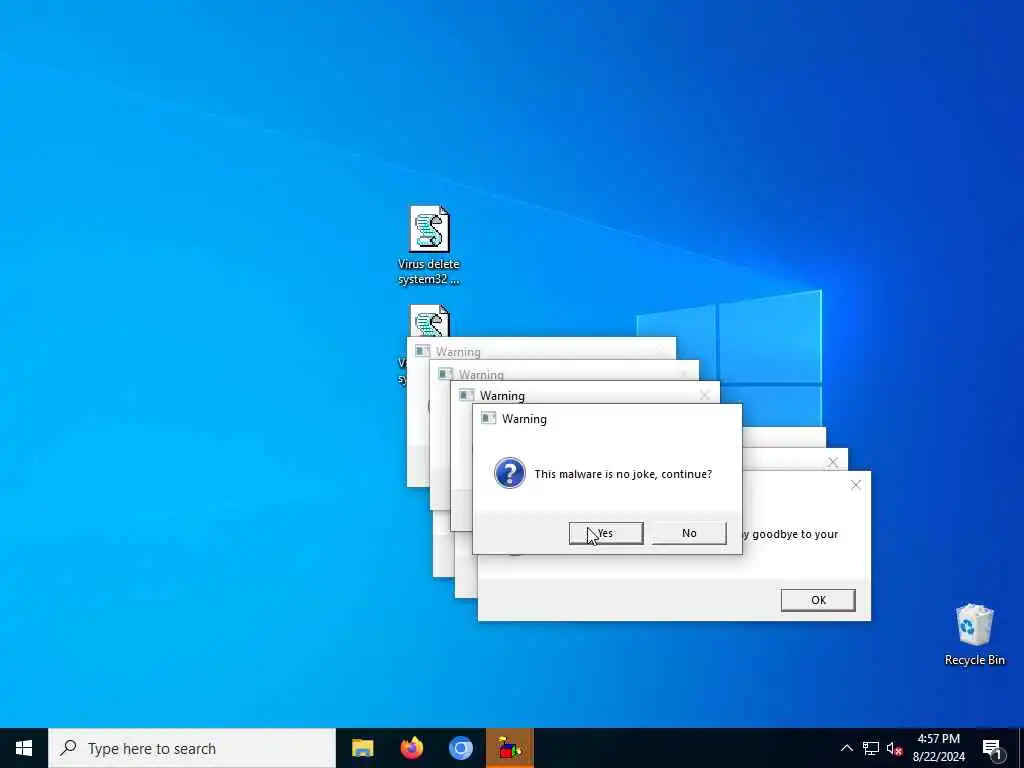The image size is (1024, 768).
Task: Close the goodbye message box with its X
Action: click(856, 485)
